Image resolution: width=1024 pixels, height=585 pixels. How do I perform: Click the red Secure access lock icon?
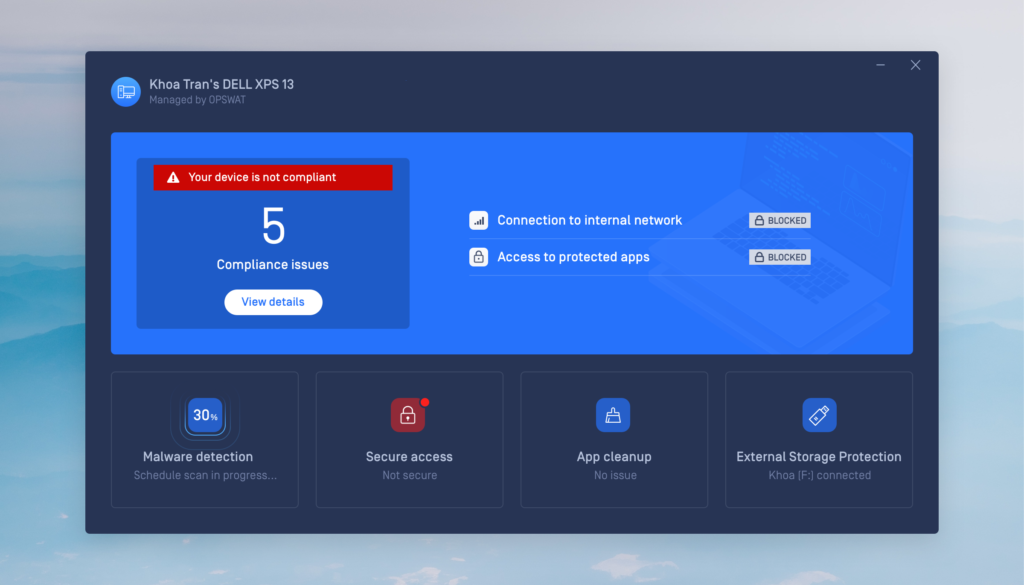pos(408,415)
